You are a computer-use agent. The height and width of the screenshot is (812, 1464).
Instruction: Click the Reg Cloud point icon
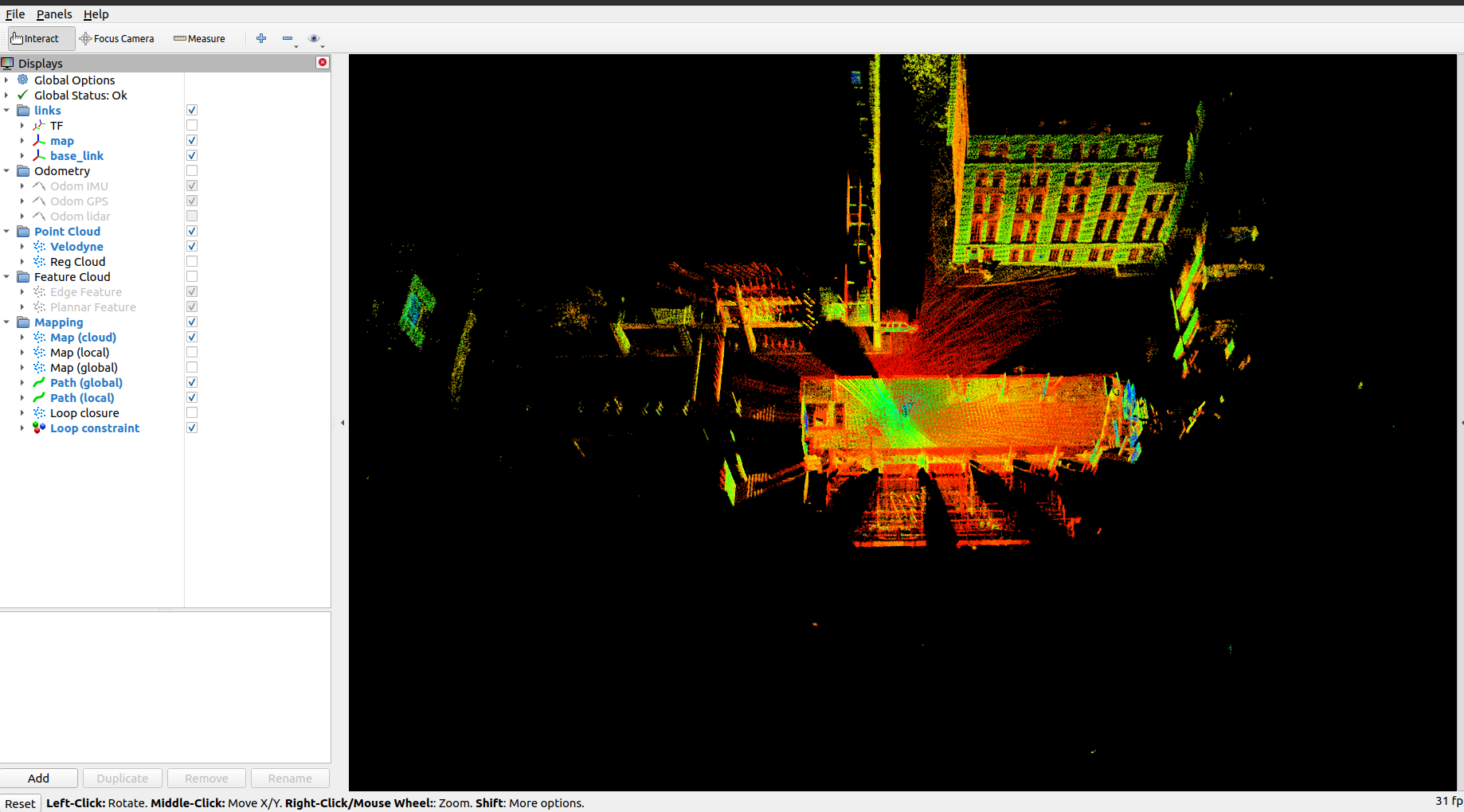coord(39,261)
